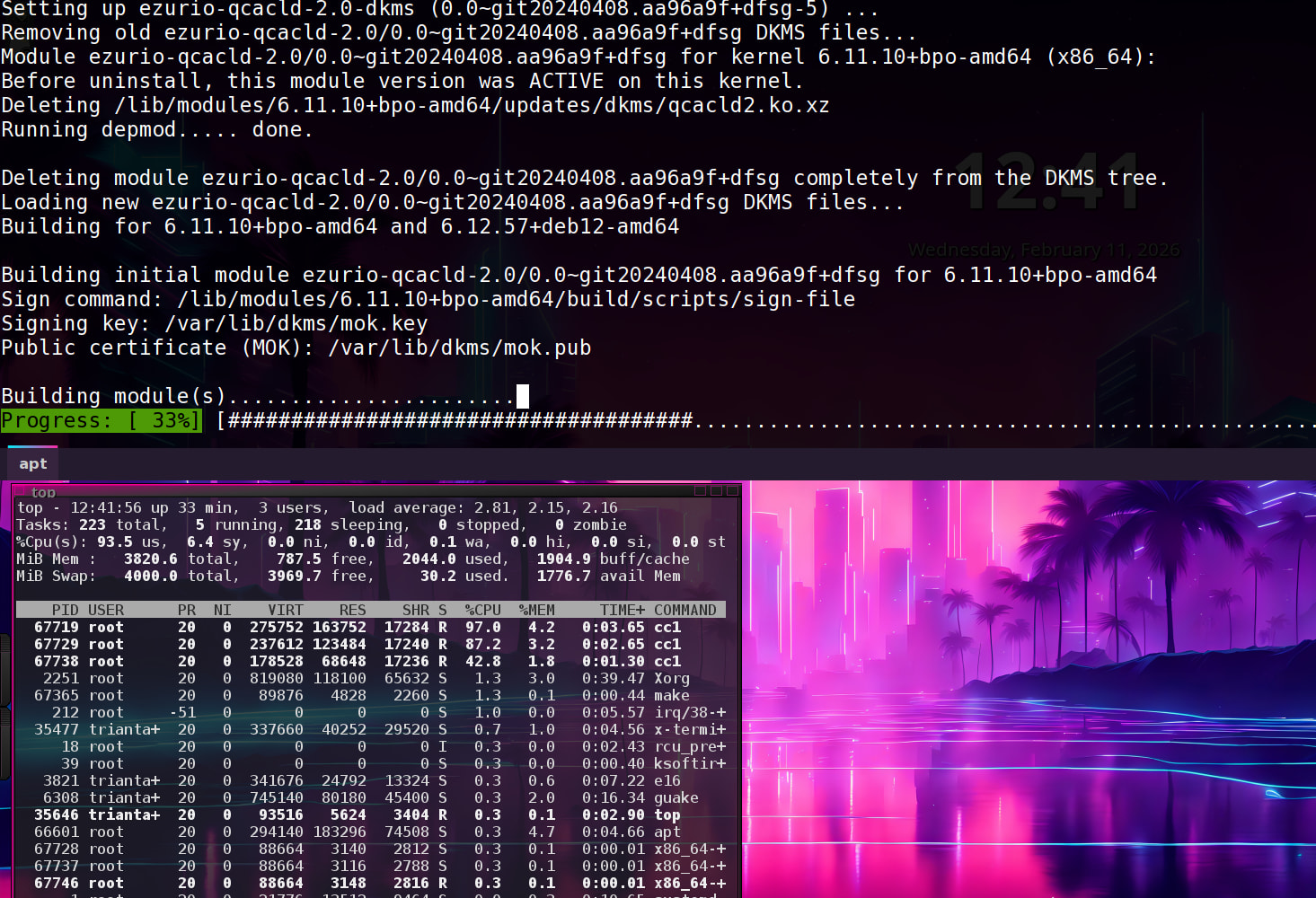The height and width of the screenshot is (898, 1316).
Task: Click the TIME+ column header
Action: click(x=622, y=610)
